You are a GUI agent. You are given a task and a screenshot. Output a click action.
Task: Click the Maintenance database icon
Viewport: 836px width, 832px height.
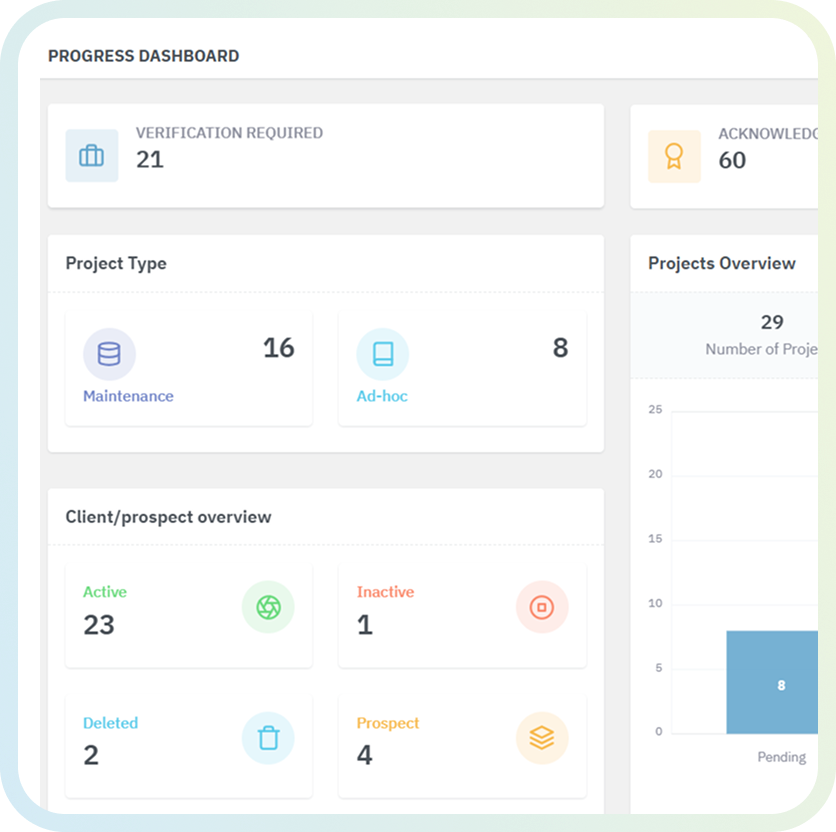(x=109, y=354)
